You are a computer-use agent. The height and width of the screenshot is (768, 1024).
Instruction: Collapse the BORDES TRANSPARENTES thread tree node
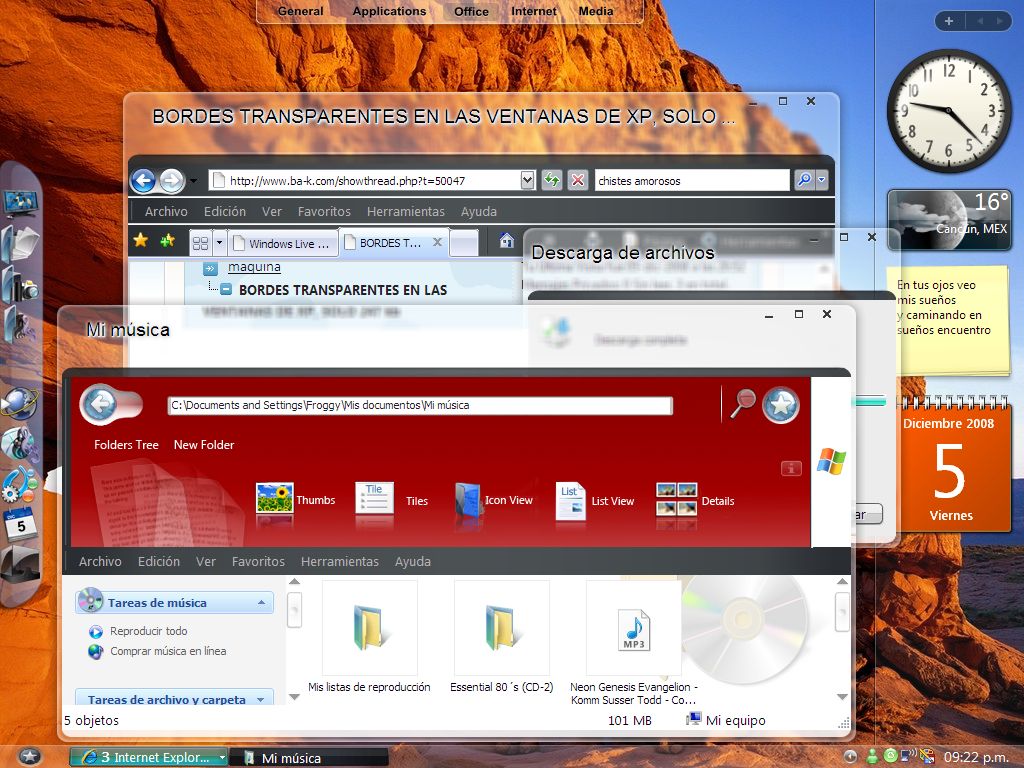coord(225,289)
